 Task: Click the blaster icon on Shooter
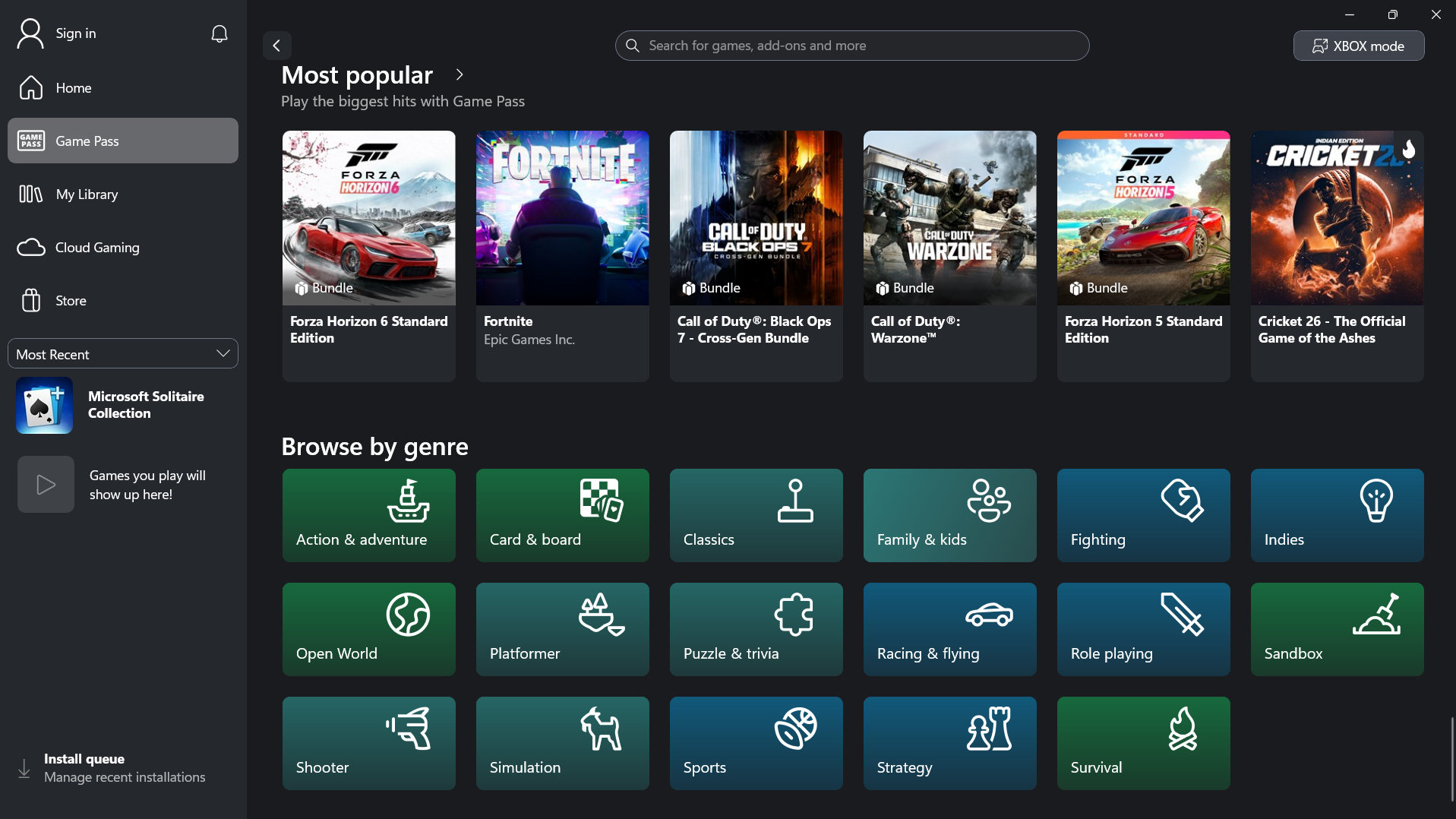tap(409, 729)
